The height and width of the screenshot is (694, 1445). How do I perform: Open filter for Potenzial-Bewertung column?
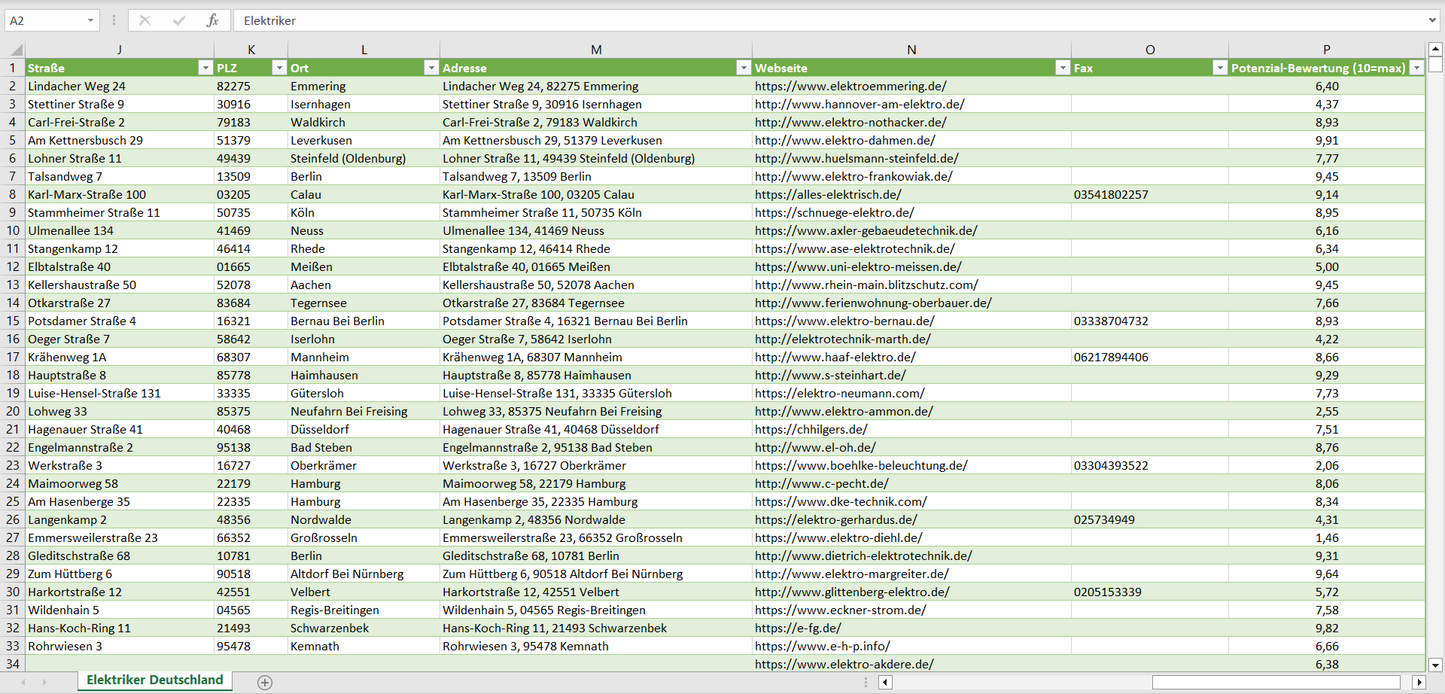tap(1416, 68)
